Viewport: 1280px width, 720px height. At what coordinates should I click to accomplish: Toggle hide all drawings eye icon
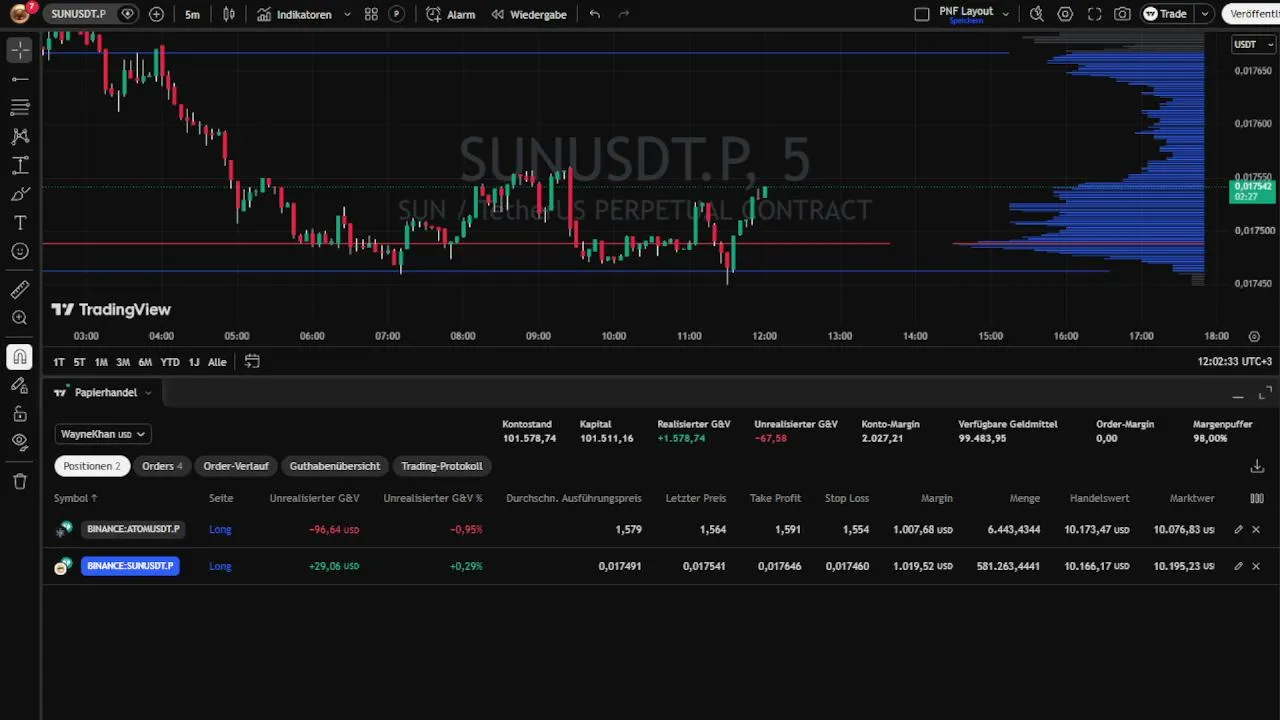tap(20, 442)
